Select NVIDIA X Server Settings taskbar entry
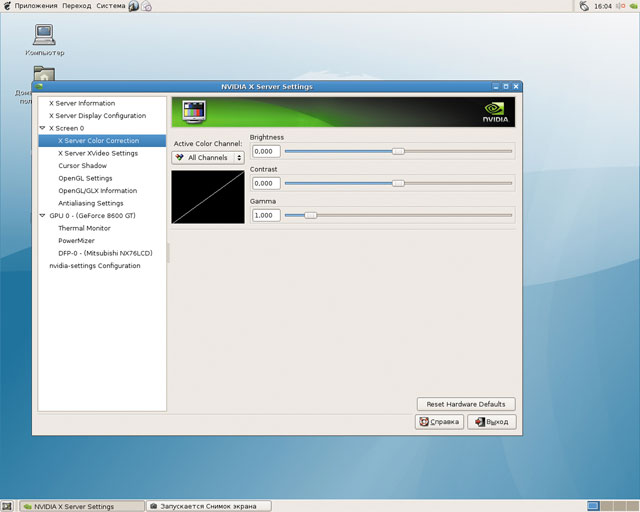Viewport: 640px width, 512px height. [x=82, y=506]
